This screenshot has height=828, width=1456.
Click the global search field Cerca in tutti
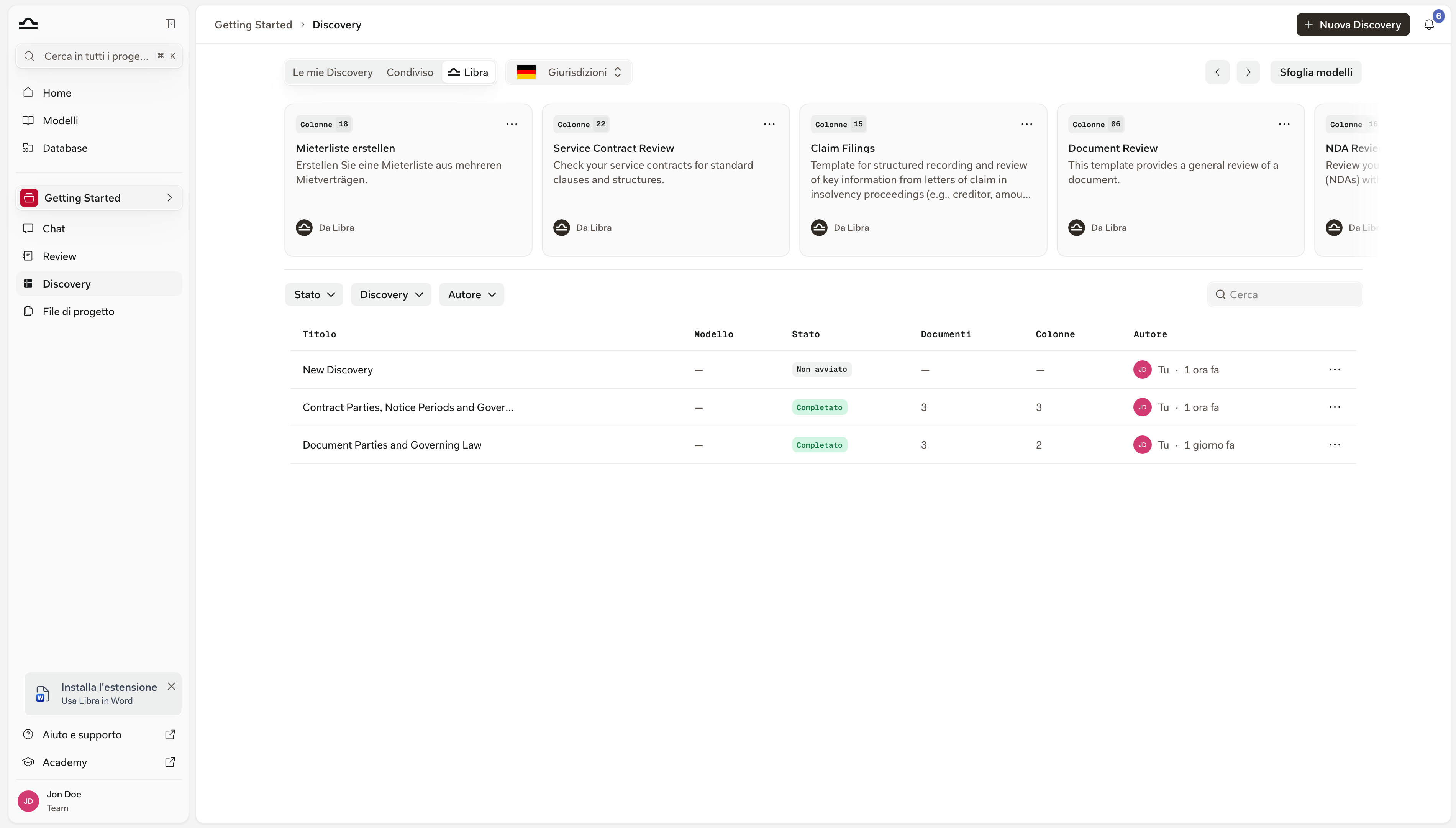point(99,56)
